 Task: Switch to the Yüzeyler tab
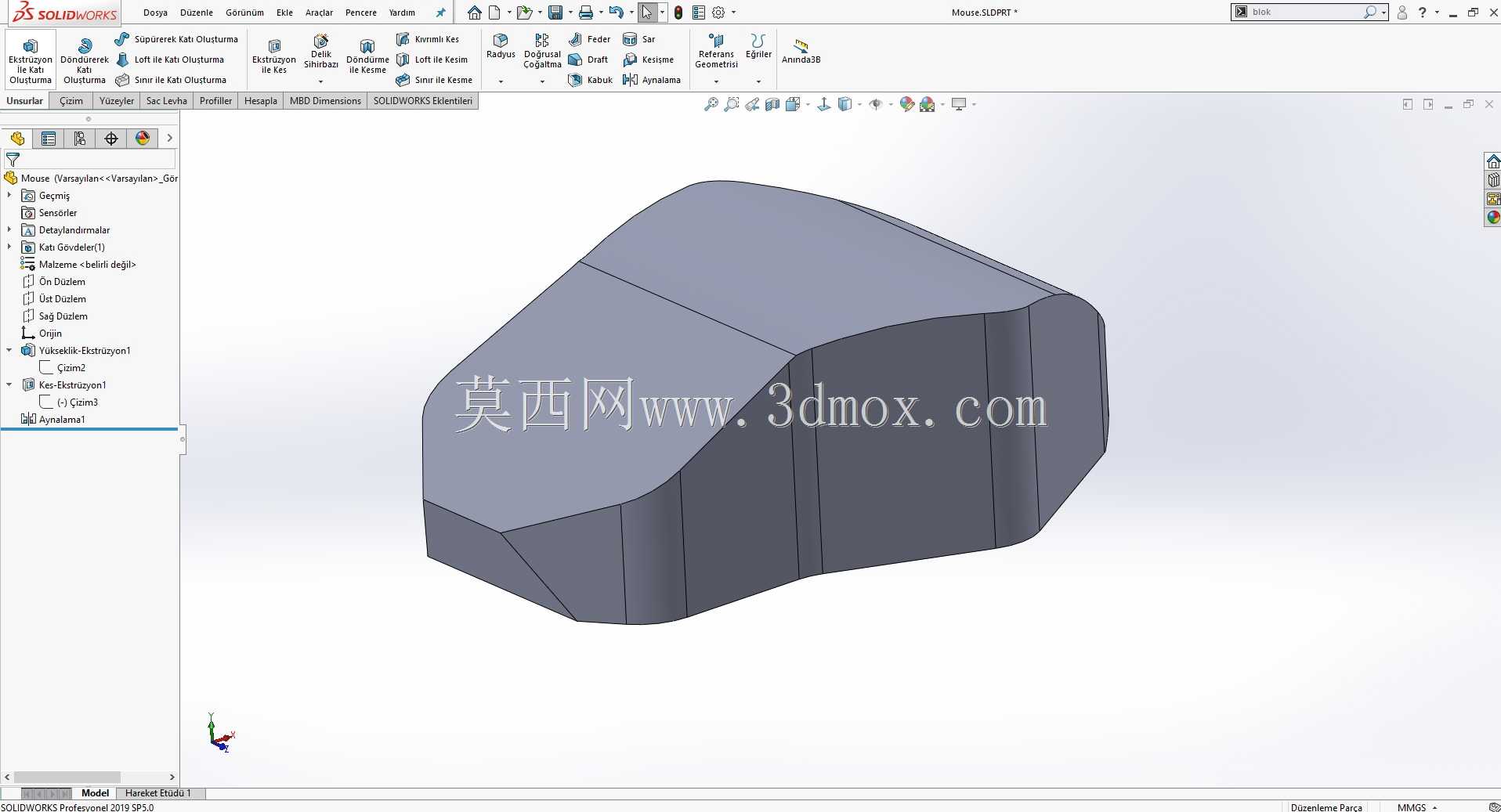(x=117, y=101)
